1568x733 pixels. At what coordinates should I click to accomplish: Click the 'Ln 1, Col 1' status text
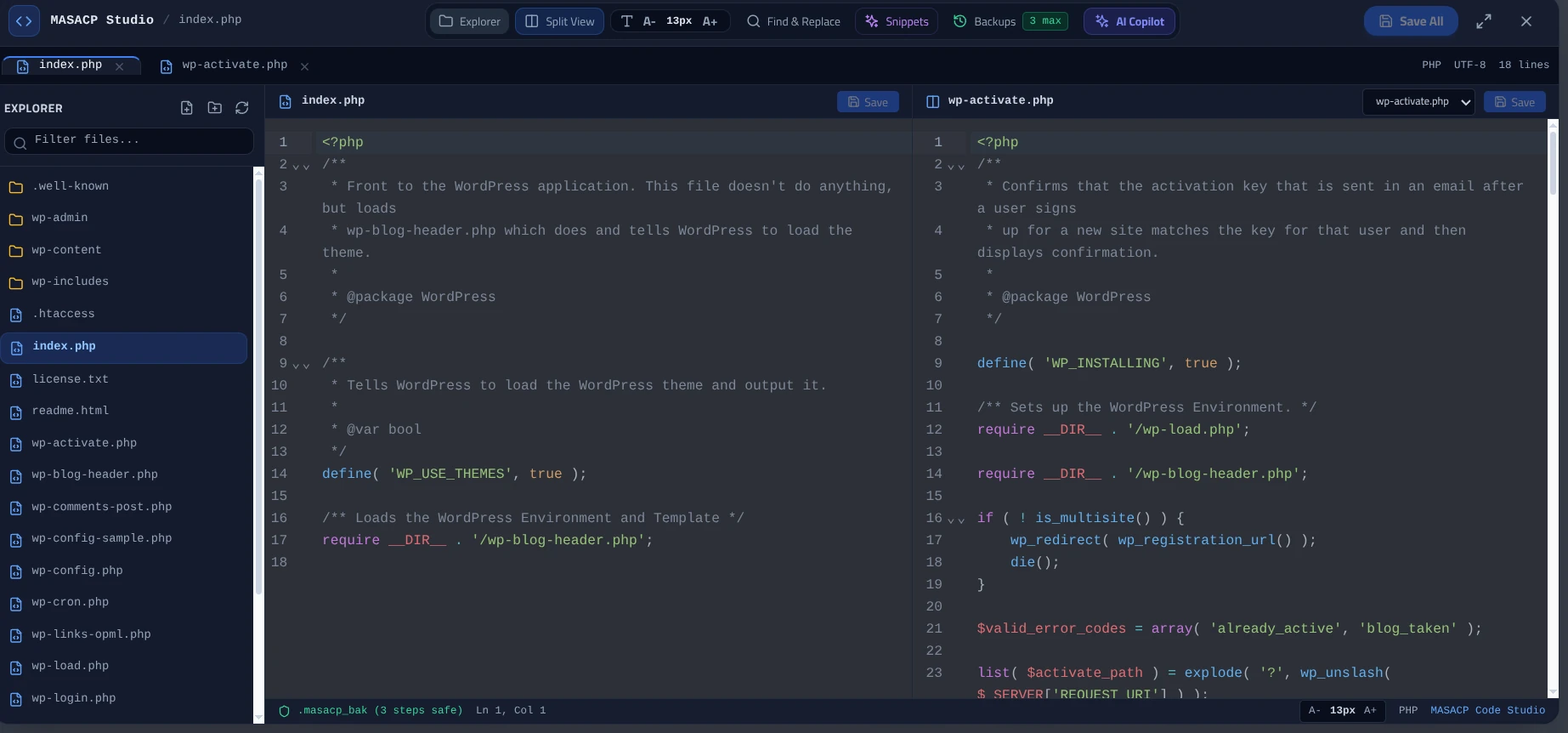511,710
